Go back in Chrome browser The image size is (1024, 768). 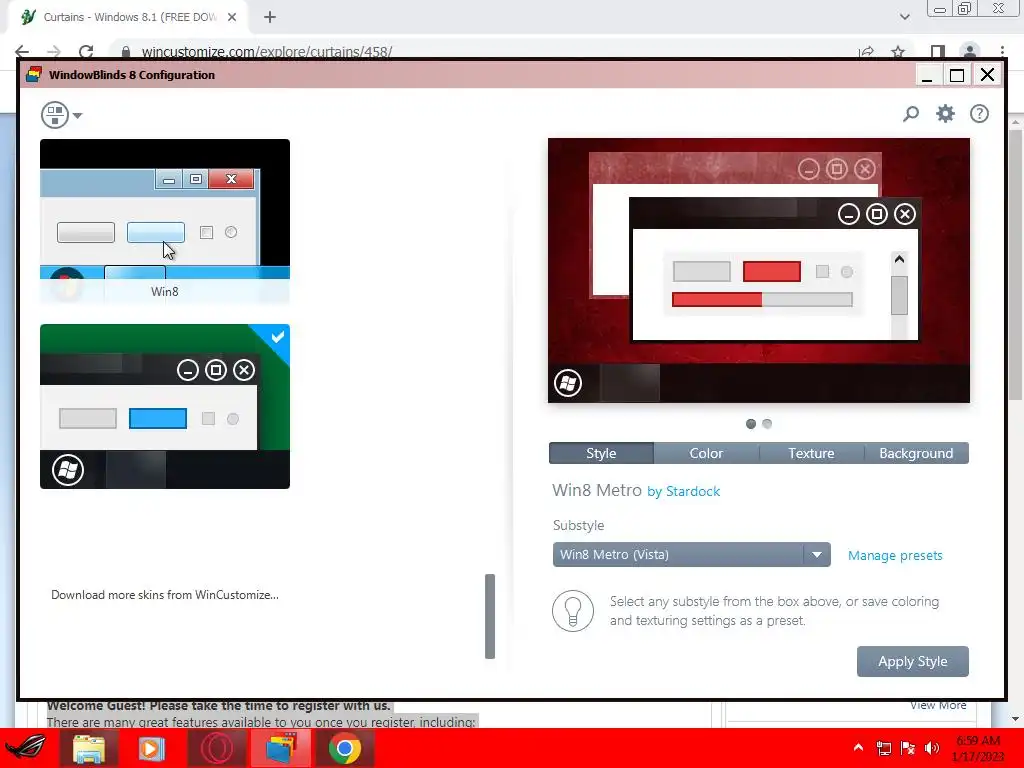22,52
